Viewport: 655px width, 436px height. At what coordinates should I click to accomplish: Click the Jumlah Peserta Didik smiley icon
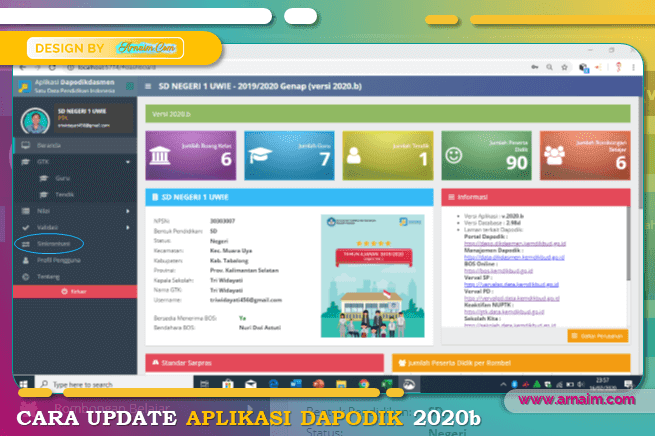coord(454,155)
